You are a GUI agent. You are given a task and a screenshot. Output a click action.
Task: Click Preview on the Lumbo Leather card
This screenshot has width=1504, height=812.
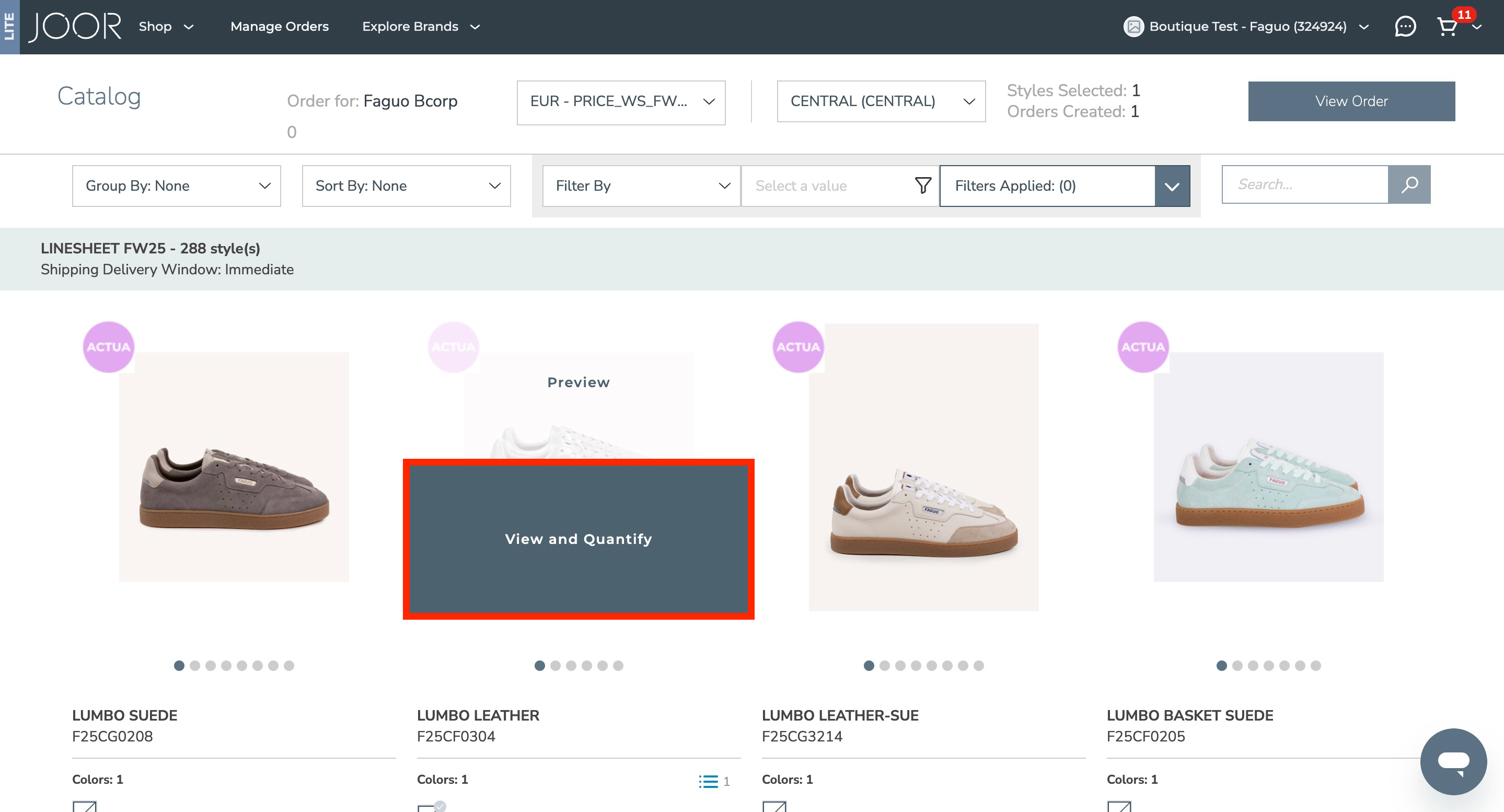pos(578,382)
